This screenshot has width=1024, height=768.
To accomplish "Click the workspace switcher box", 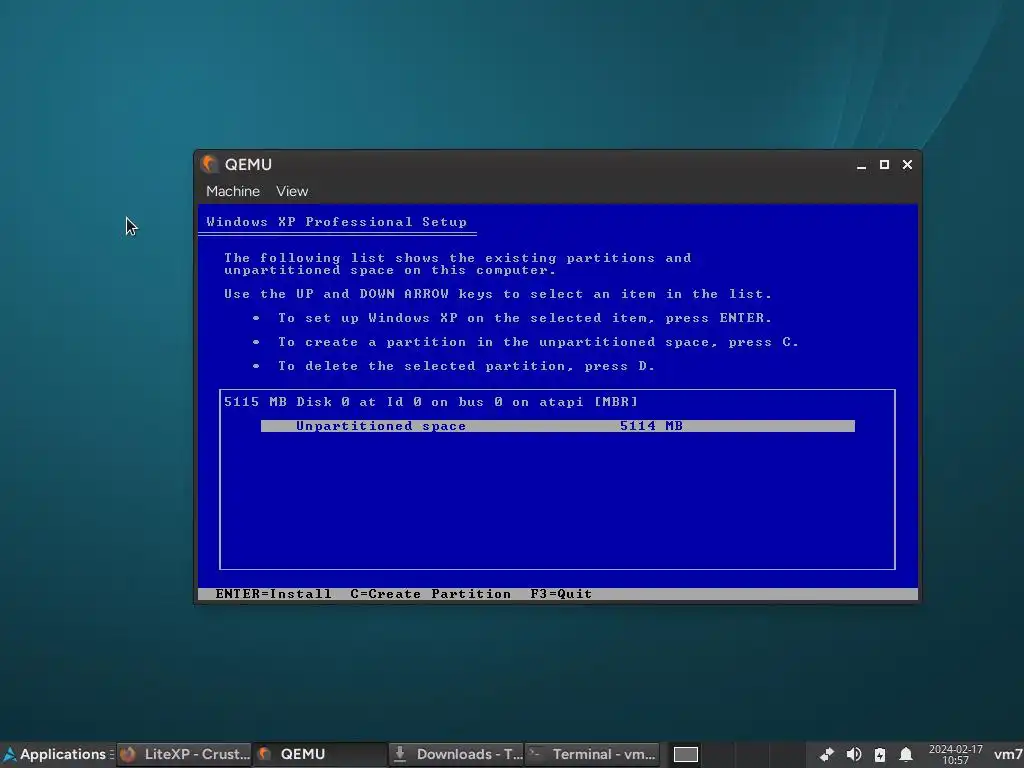I will point(686,754).
